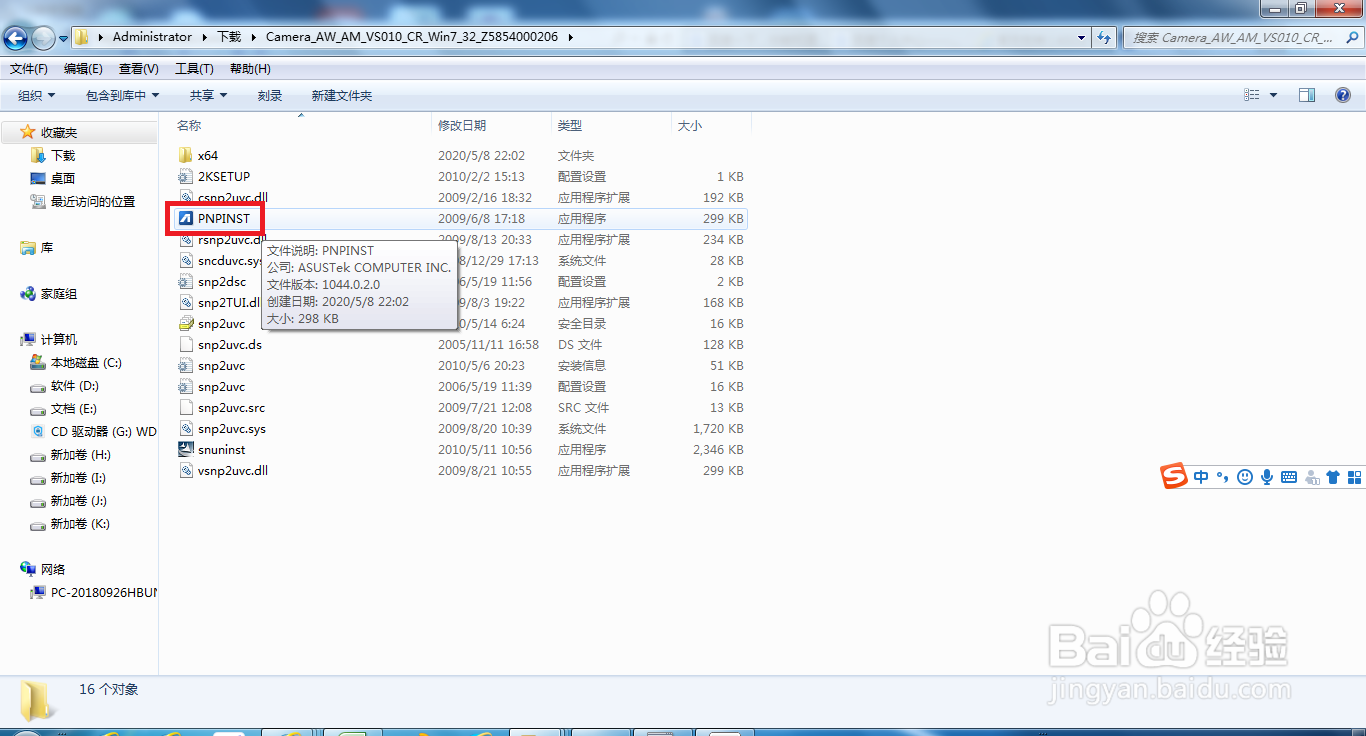Sort by the 修改日期 column header
1366x736 pixels.
(462, 126)
